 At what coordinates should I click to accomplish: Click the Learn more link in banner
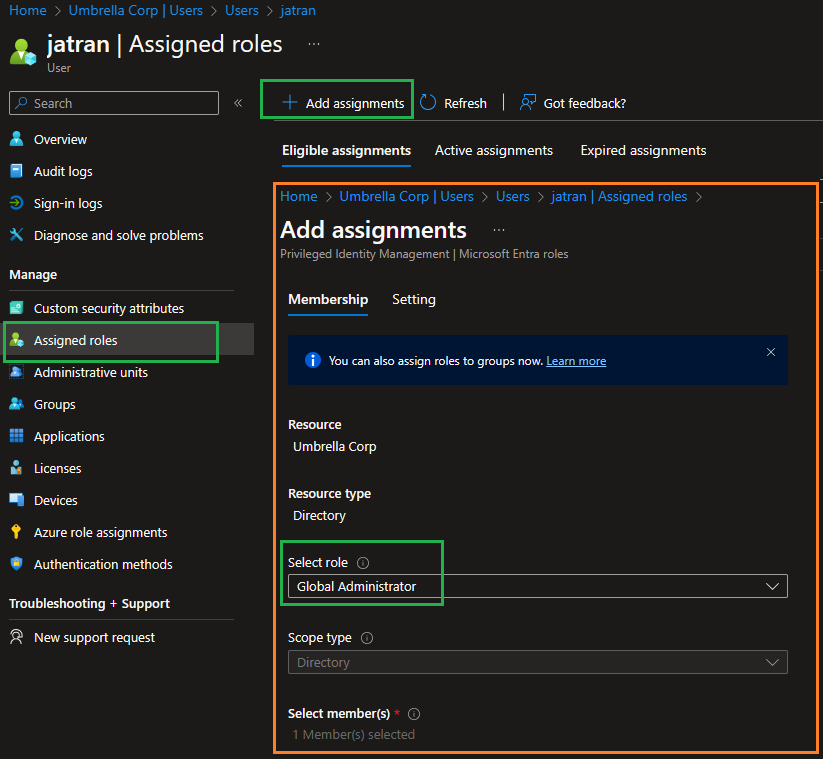pyautogui.click(x=576, y=361)
